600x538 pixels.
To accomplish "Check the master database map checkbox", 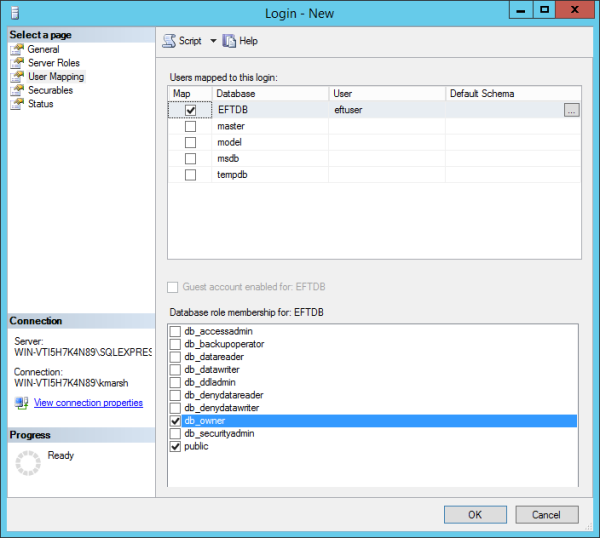I will click(x=190, y=127).
